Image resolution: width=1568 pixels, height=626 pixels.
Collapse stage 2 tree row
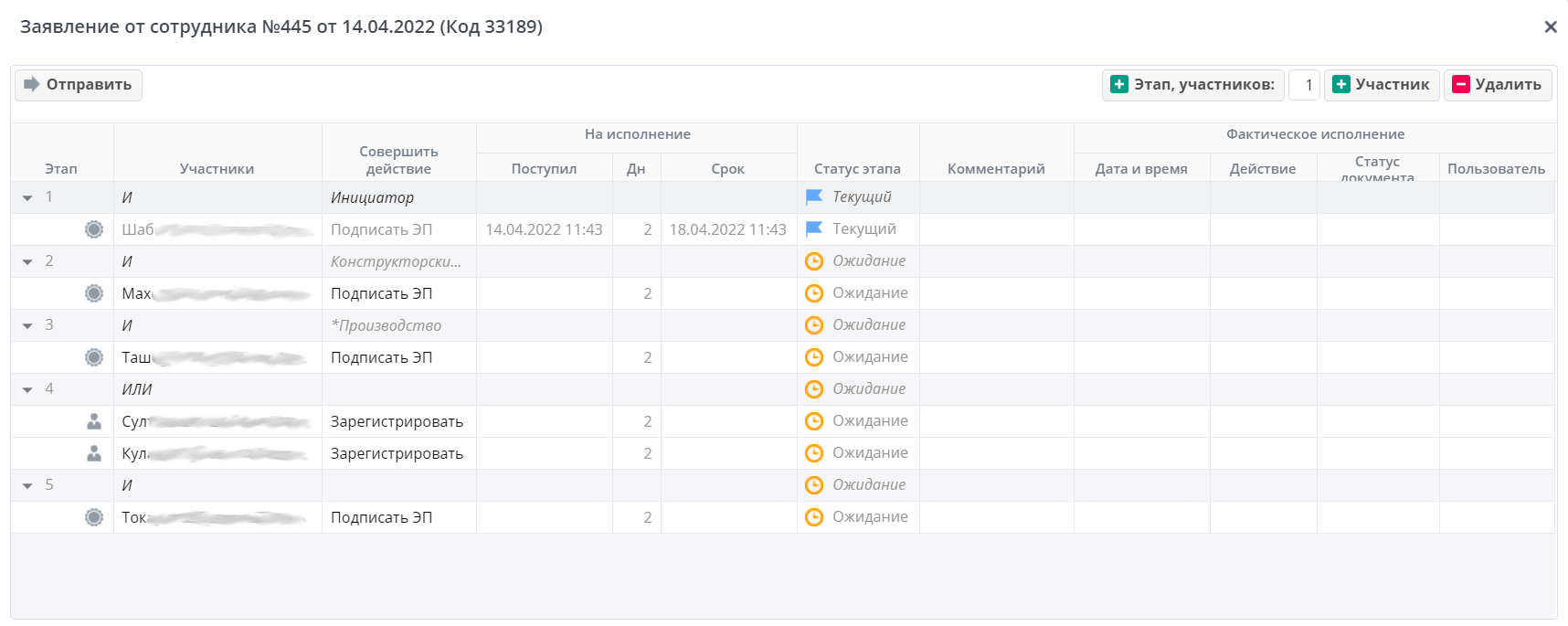27,262
